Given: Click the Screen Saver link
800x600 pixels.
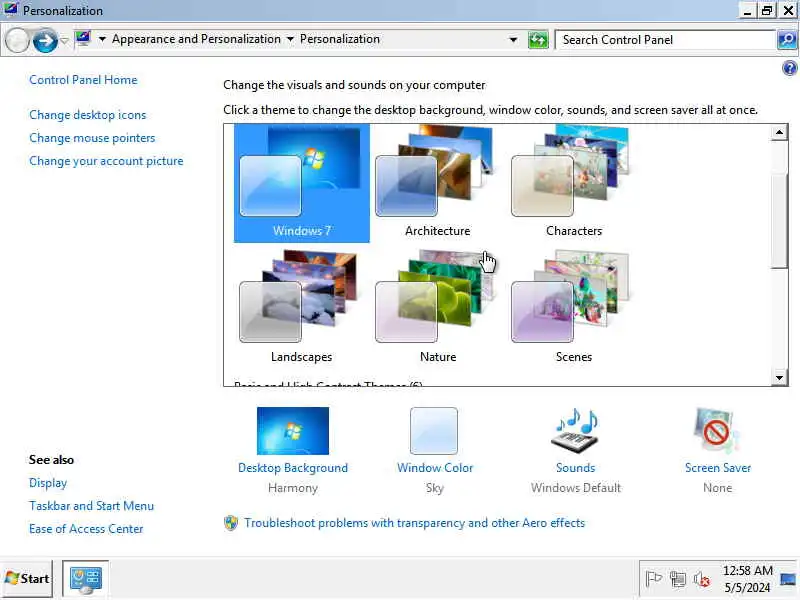Looking at the screenshot, I should [x=717, y=468].
